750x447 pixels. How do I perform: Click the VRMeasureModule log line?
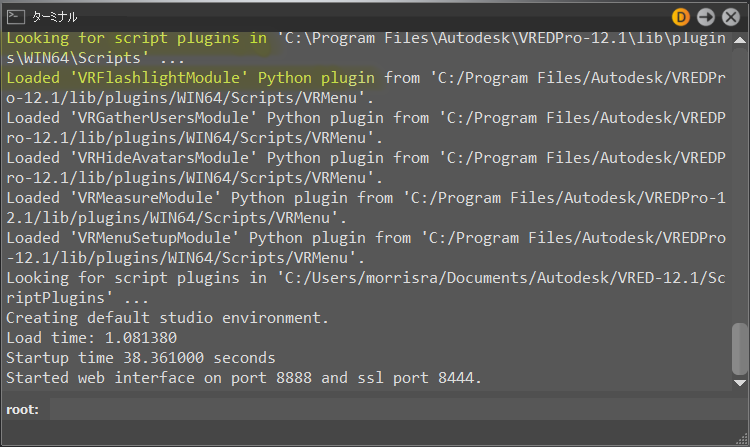[x=366, y=207]
